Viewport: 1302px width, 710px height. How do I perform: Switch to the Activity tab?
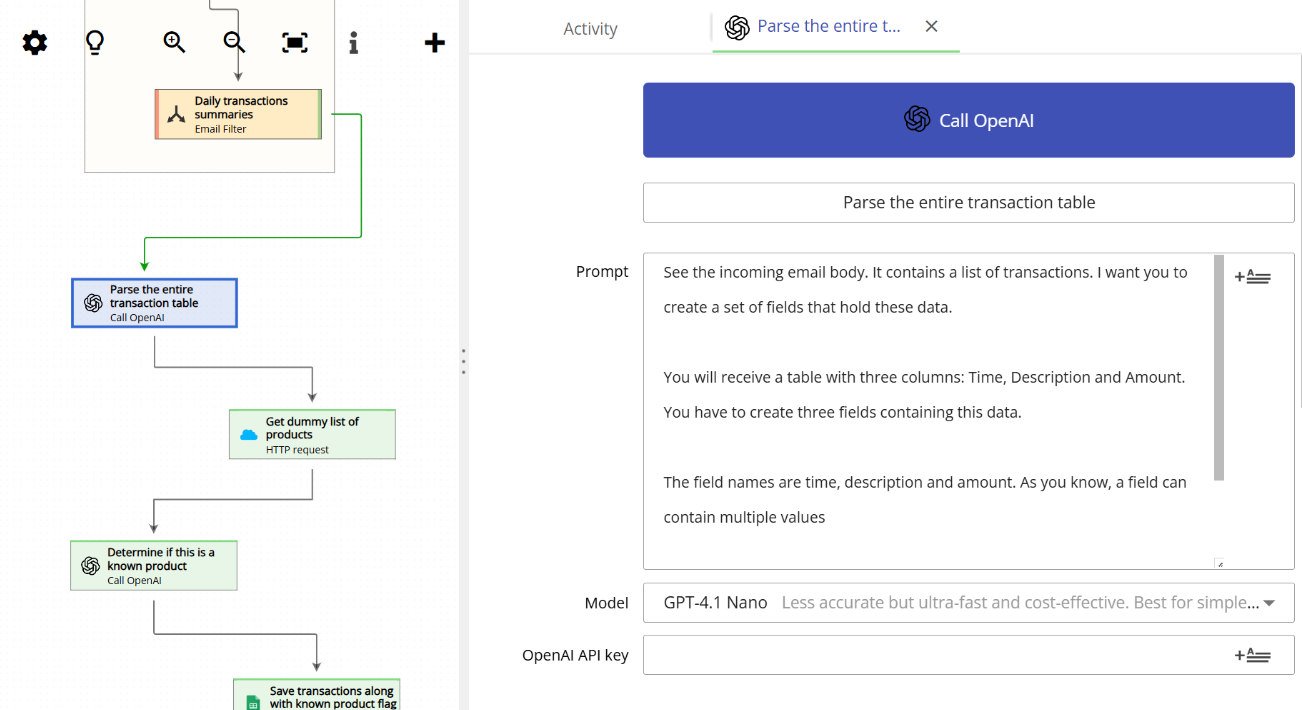click(590, 28)
